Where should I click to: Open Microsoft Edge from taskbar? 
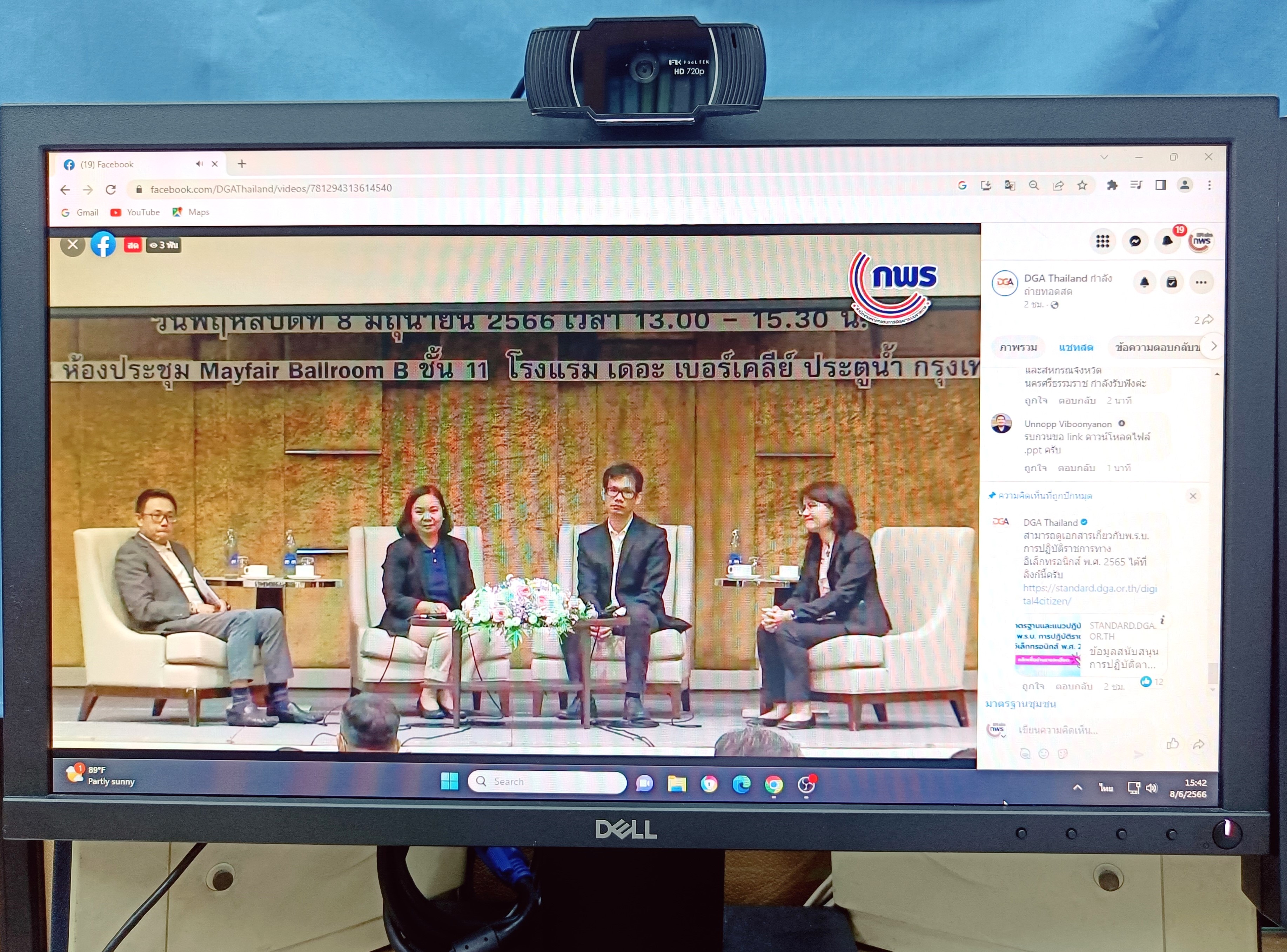[x=741, y=784]
